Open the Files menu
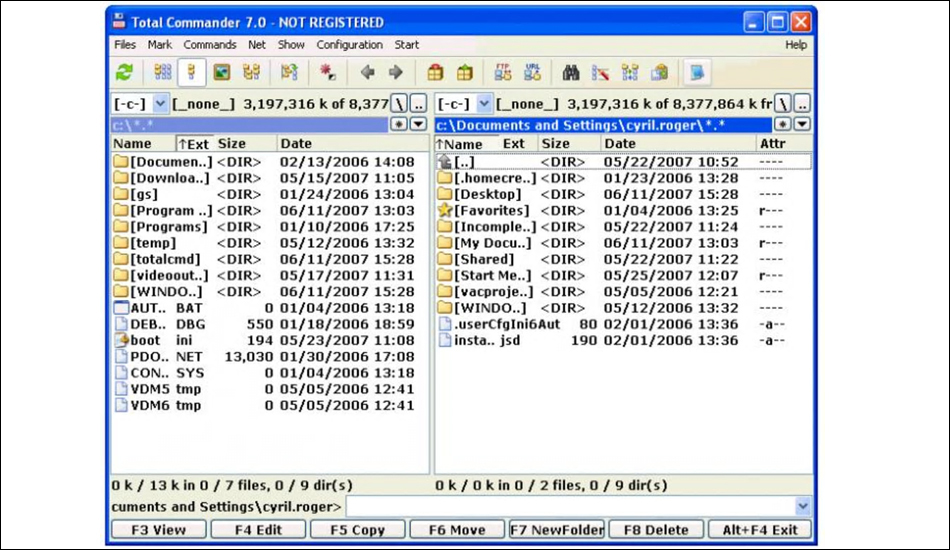950x550 pixels. tap(125, 45)
